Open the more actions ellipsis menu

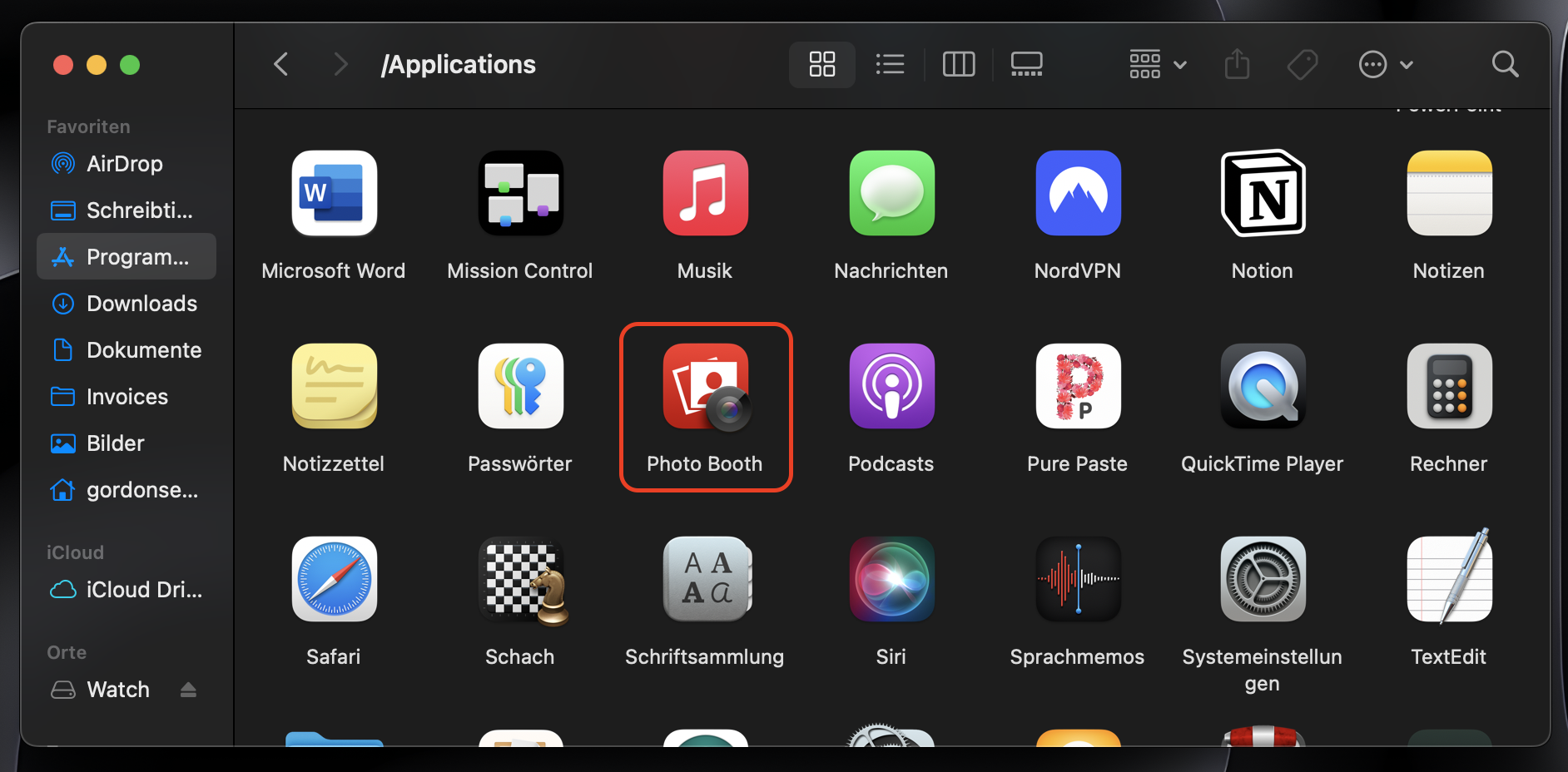(1386, 64)
